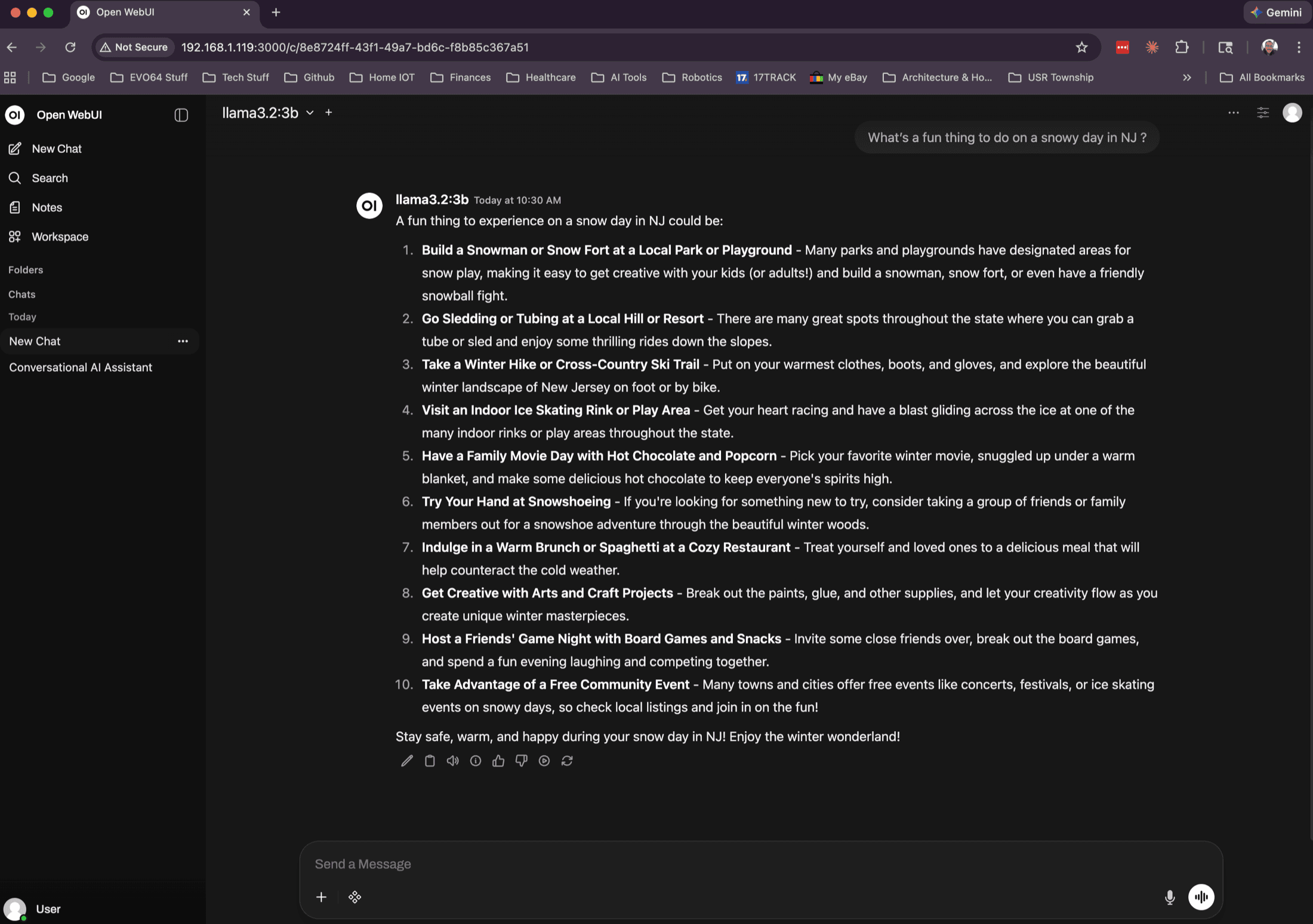This screenshot has width=1313, height=924.
Task: Open the red extension icon in toolbar
Action: (x=1122, y=47)
